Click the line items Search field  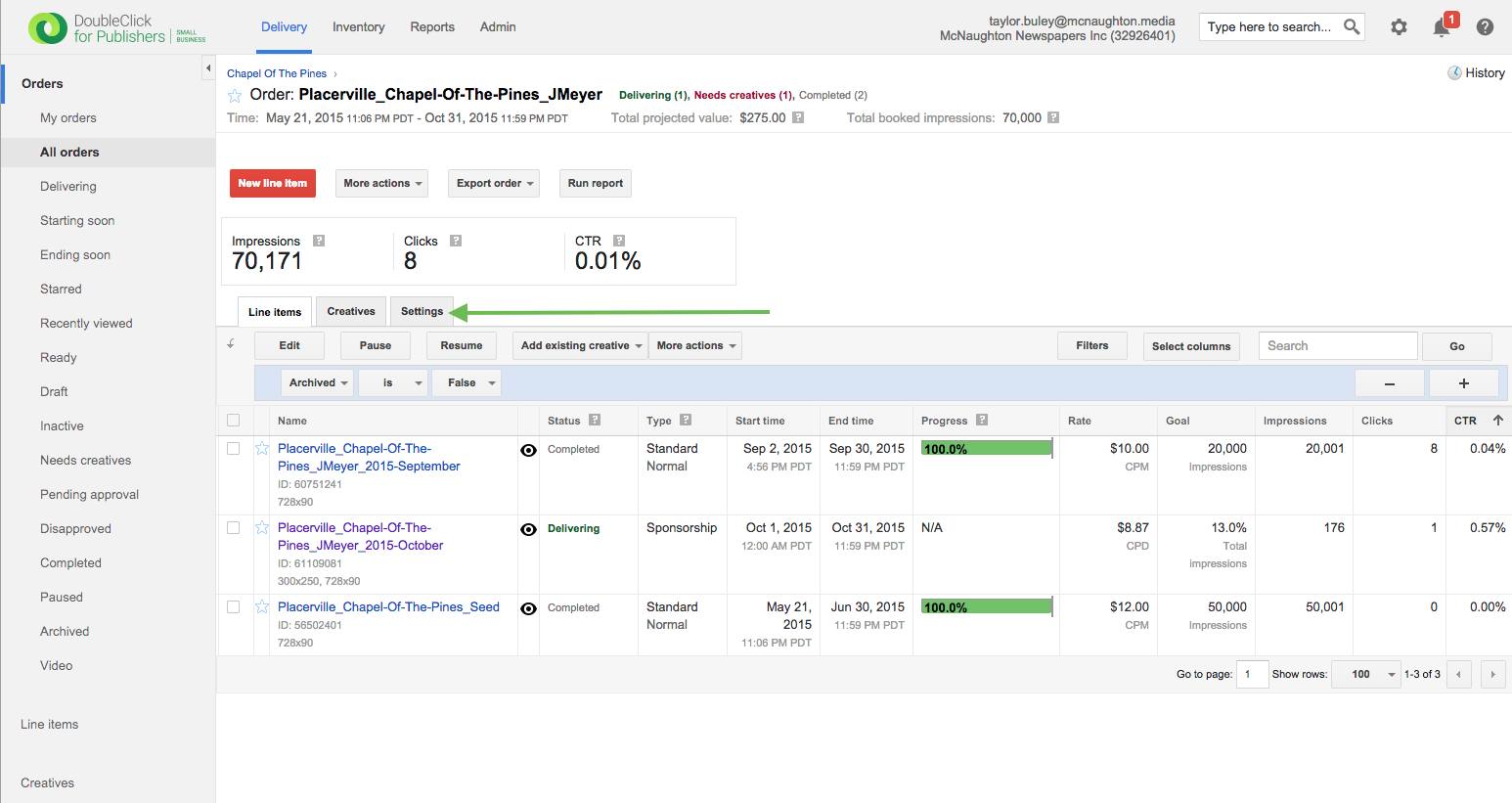1337,346
